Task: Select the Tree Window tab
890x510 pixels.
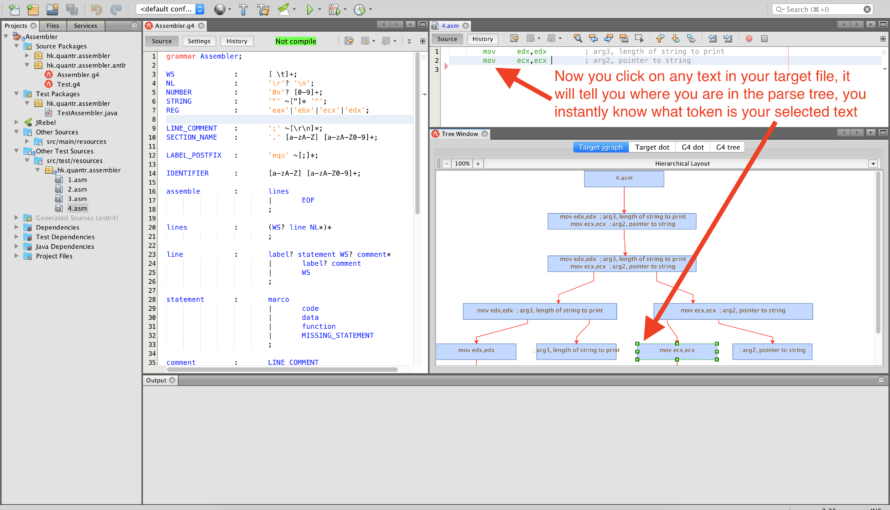Action: (x=460, y=134)
